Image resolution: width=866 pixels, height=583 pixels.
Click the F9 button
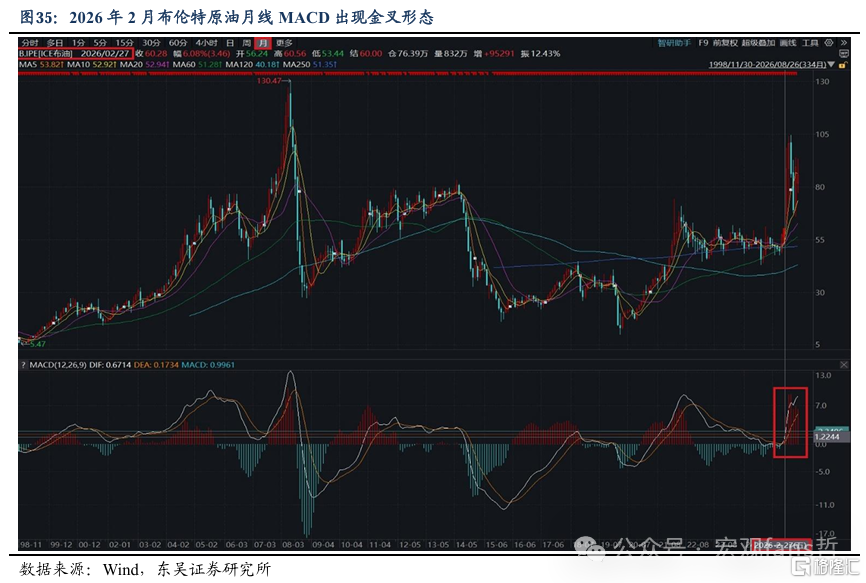tap(703, 43)
